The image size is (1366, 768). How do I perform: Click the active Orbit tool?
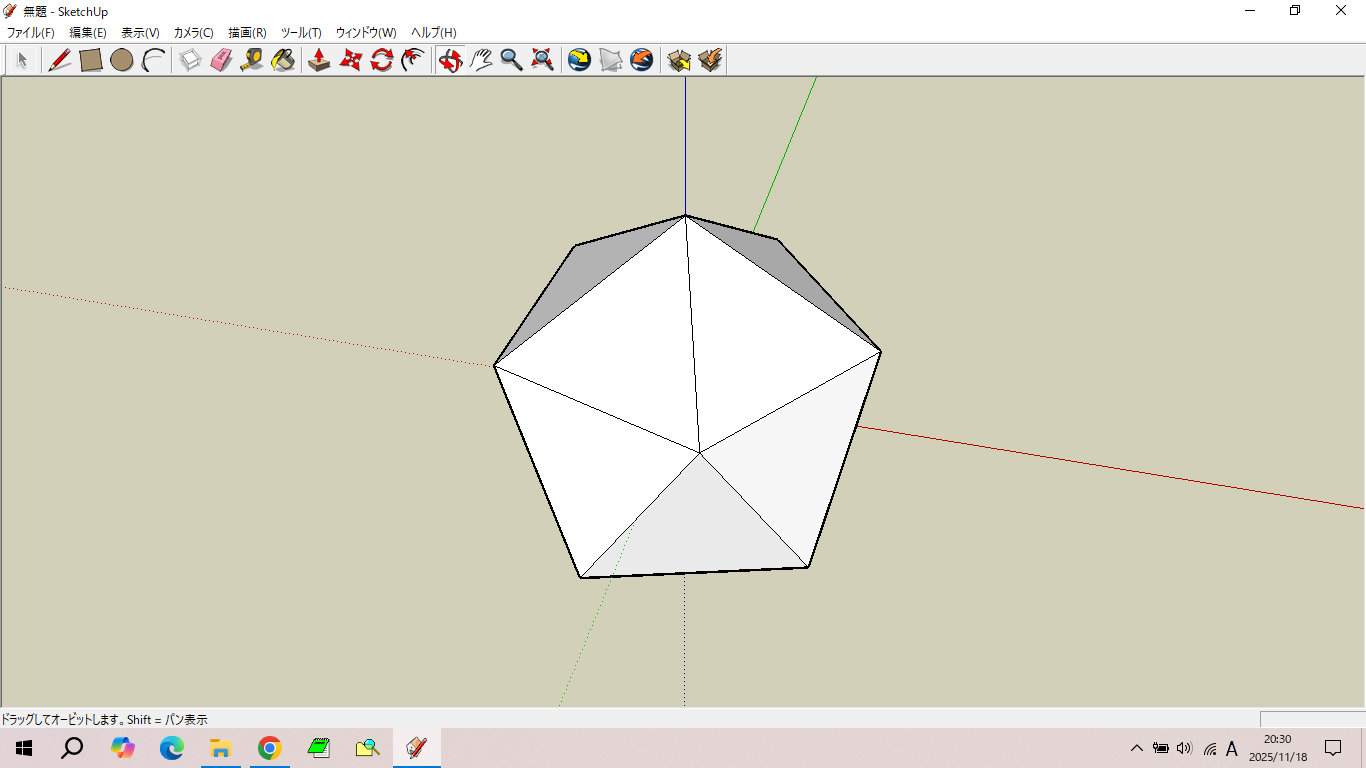450,60
